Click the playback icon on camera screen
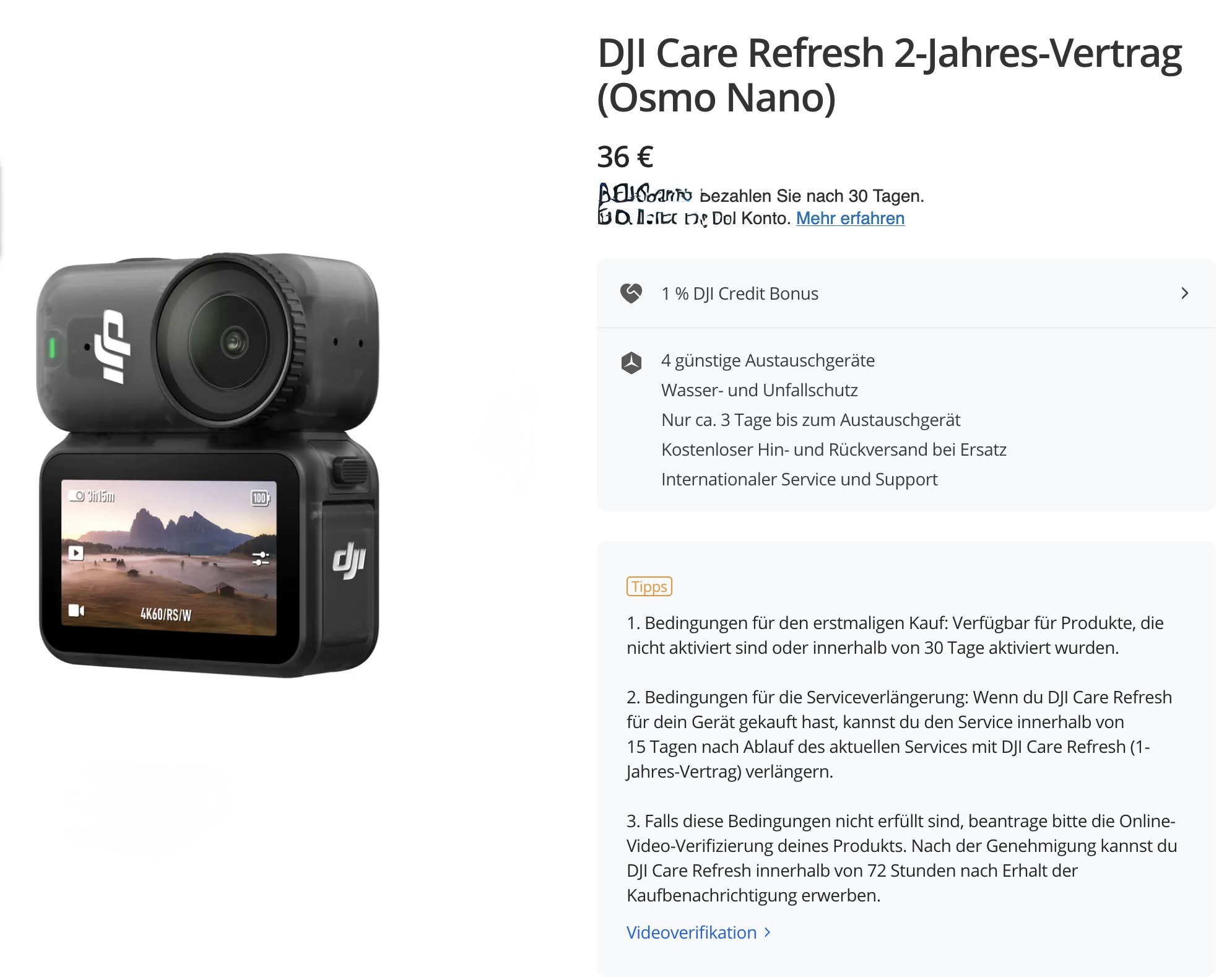The height and width of the screenshot is (977, 1232). click(x=76, y=553)
